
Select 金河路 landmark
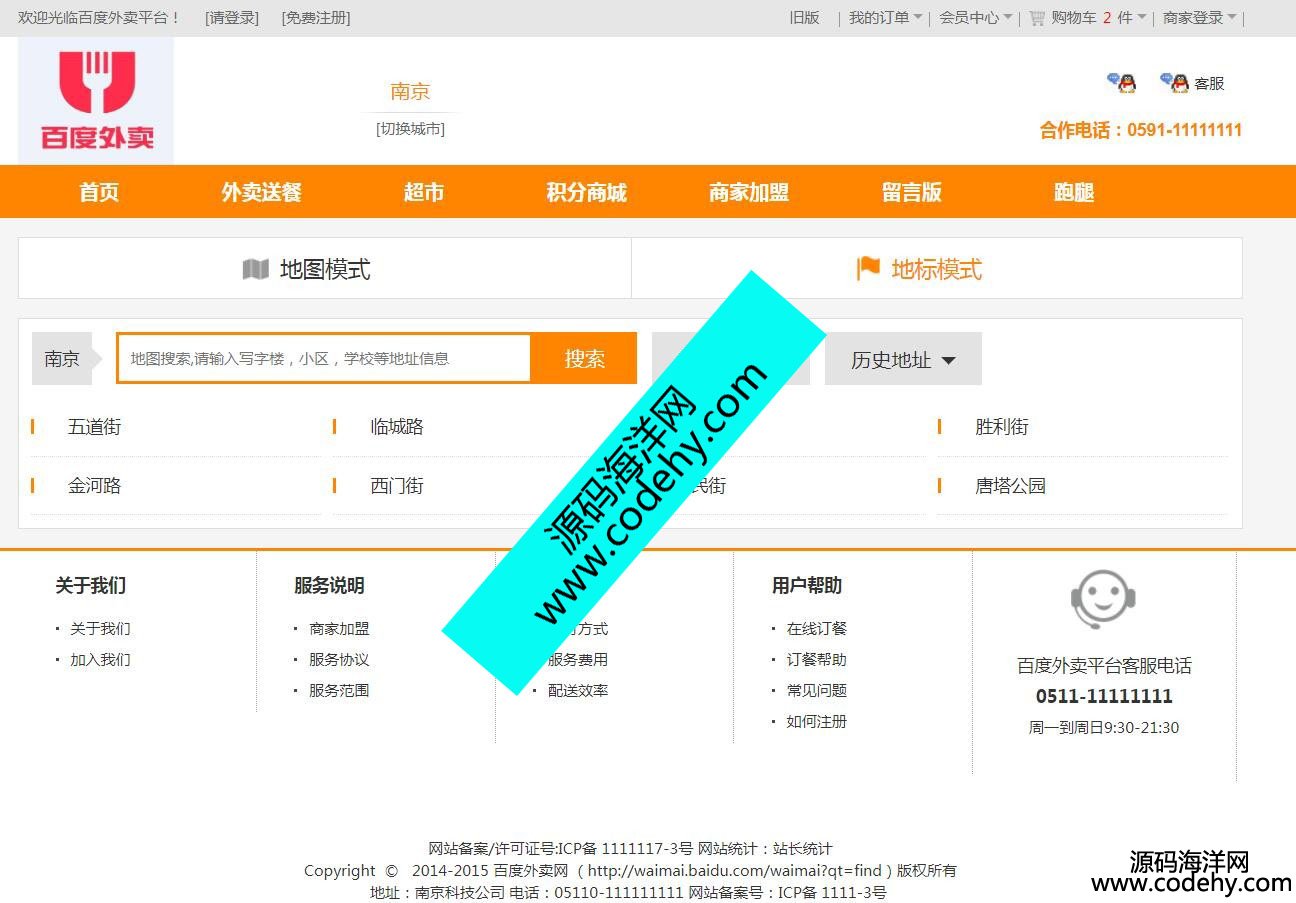pos(94,486)
